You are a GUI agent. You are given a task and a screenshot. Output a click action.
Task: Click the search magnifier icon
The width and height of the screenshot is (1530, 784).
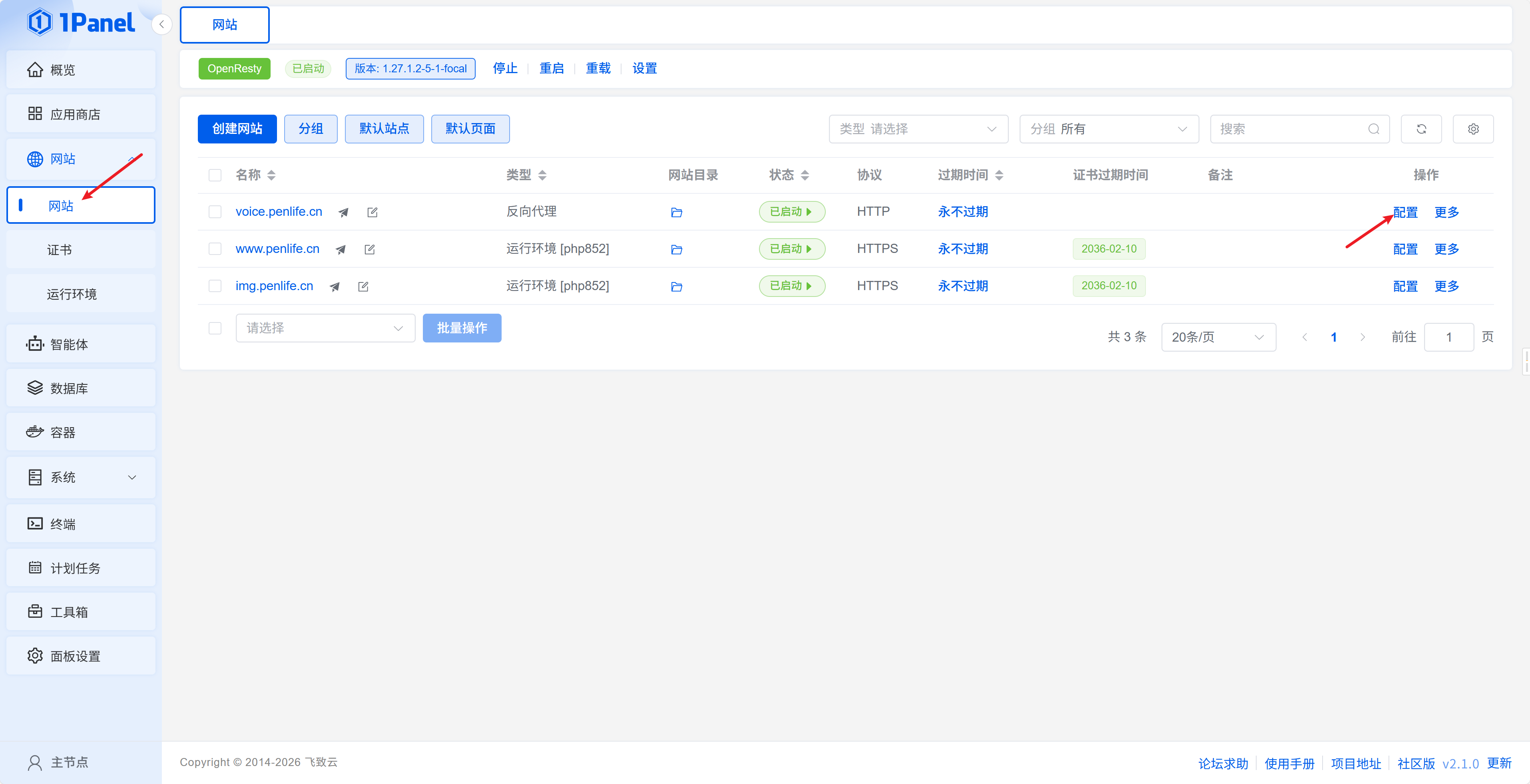[x=1373, y=129]
